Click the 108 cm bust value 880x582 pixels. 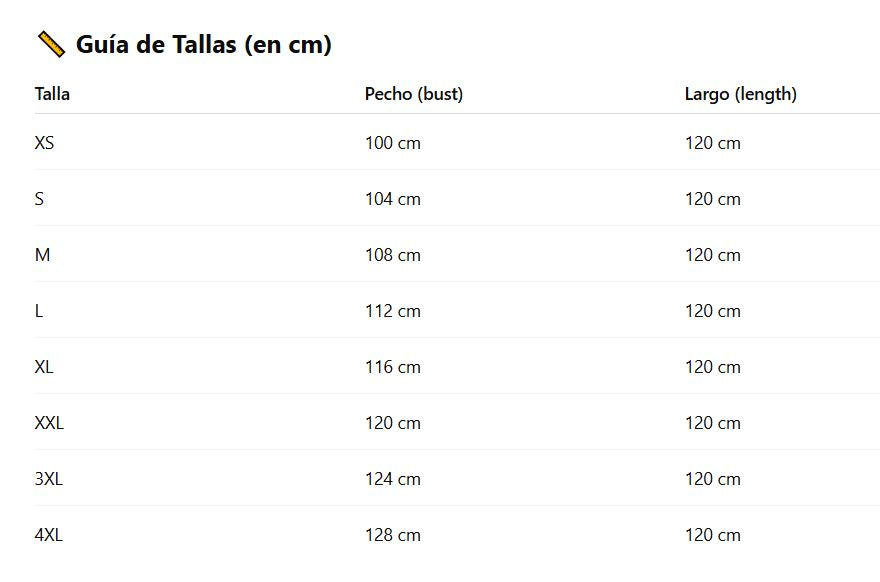[x=393, y=255]
